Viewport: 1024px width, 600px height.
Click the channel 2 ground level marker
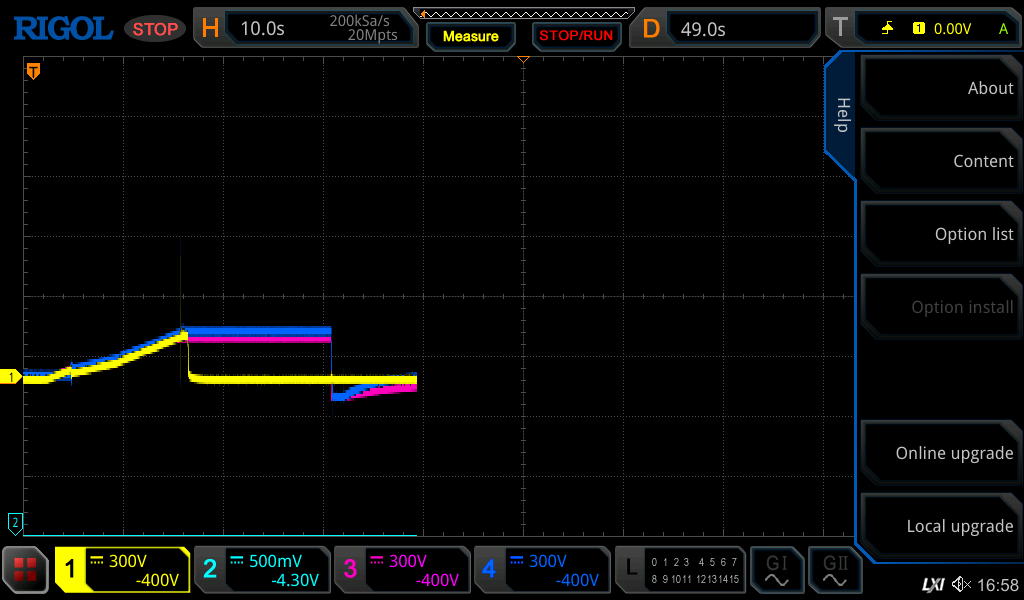(14, 522)
